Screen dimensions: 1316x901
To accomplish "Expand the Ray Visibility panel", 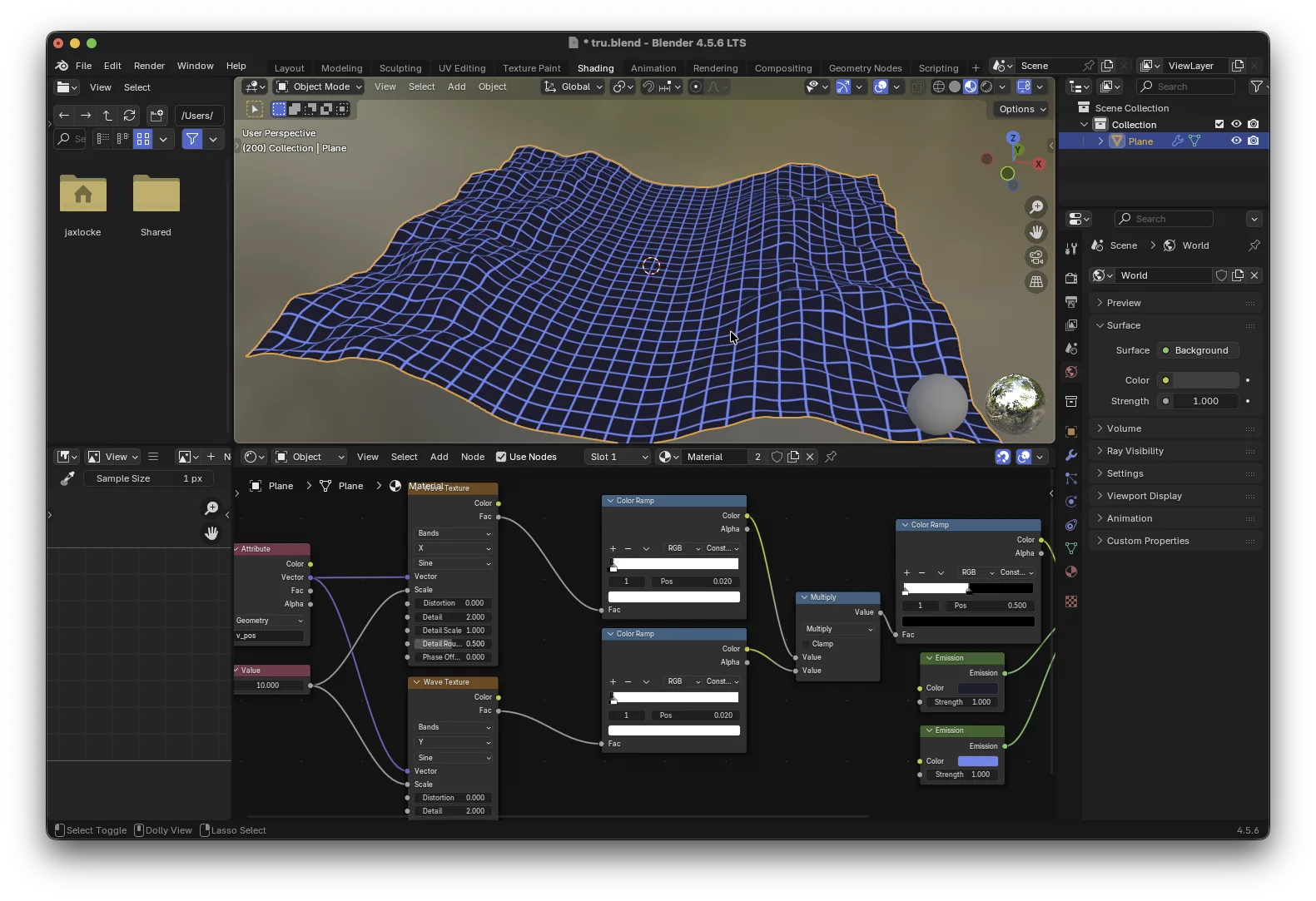I will click(x=1135, y=451).
